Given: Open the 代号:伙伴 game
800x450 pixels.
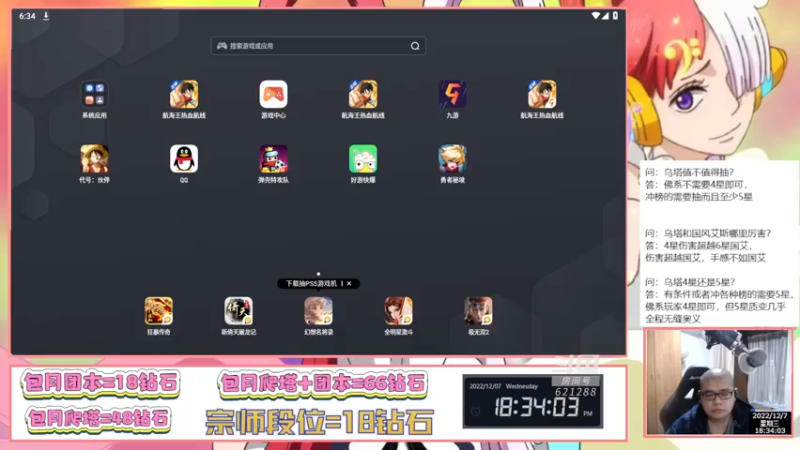Looking at the screenshot, I should [94, 159].
